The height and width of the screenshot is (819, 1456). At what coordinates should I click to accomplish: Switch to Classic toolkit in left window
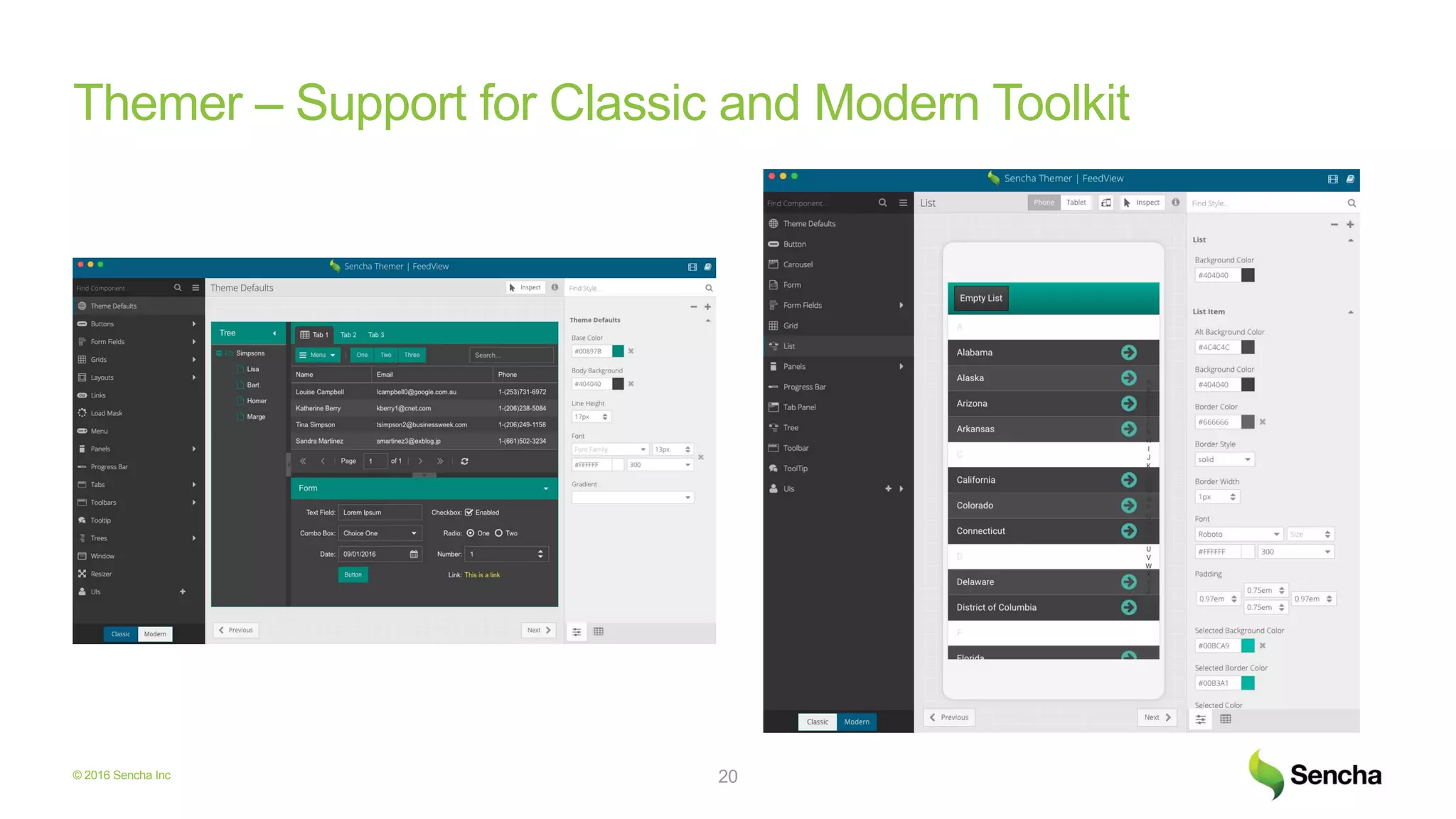point(121,634)
